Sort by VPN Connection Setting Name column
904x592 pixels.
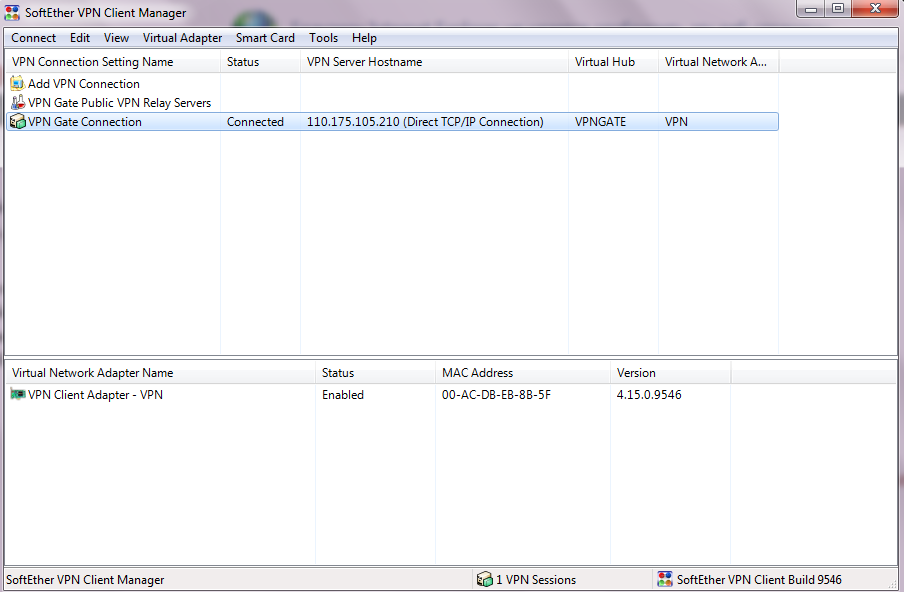(113, 62)
